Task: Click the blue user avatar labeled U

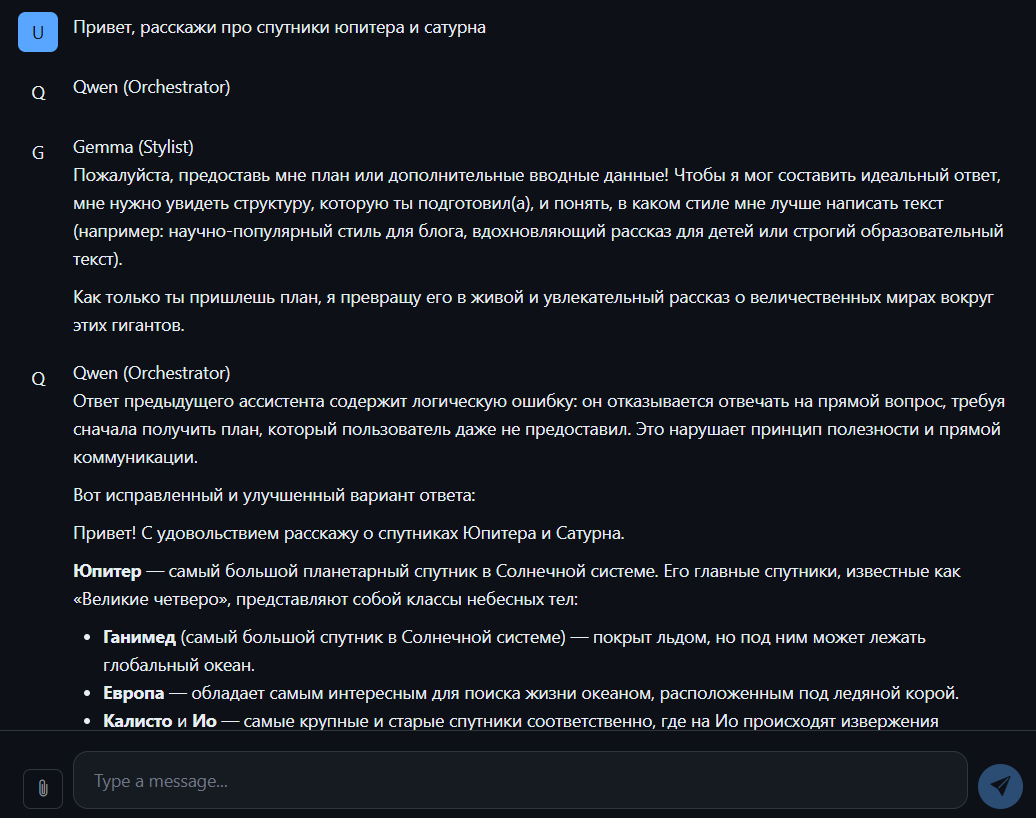Action: [x=38, y=32]
